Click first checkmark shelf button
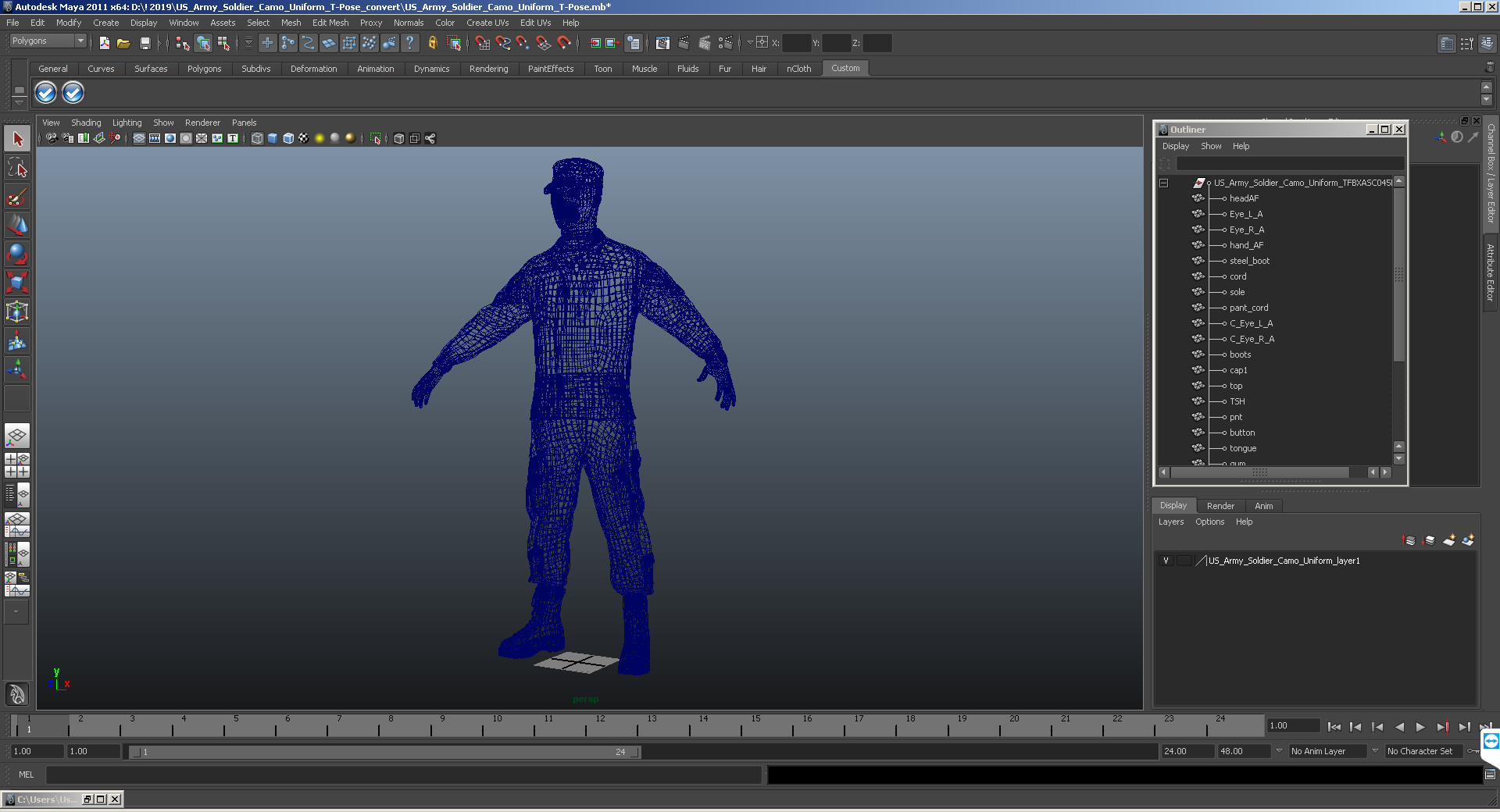This screenshot has height=812, width=1500. tap(46, 93)
